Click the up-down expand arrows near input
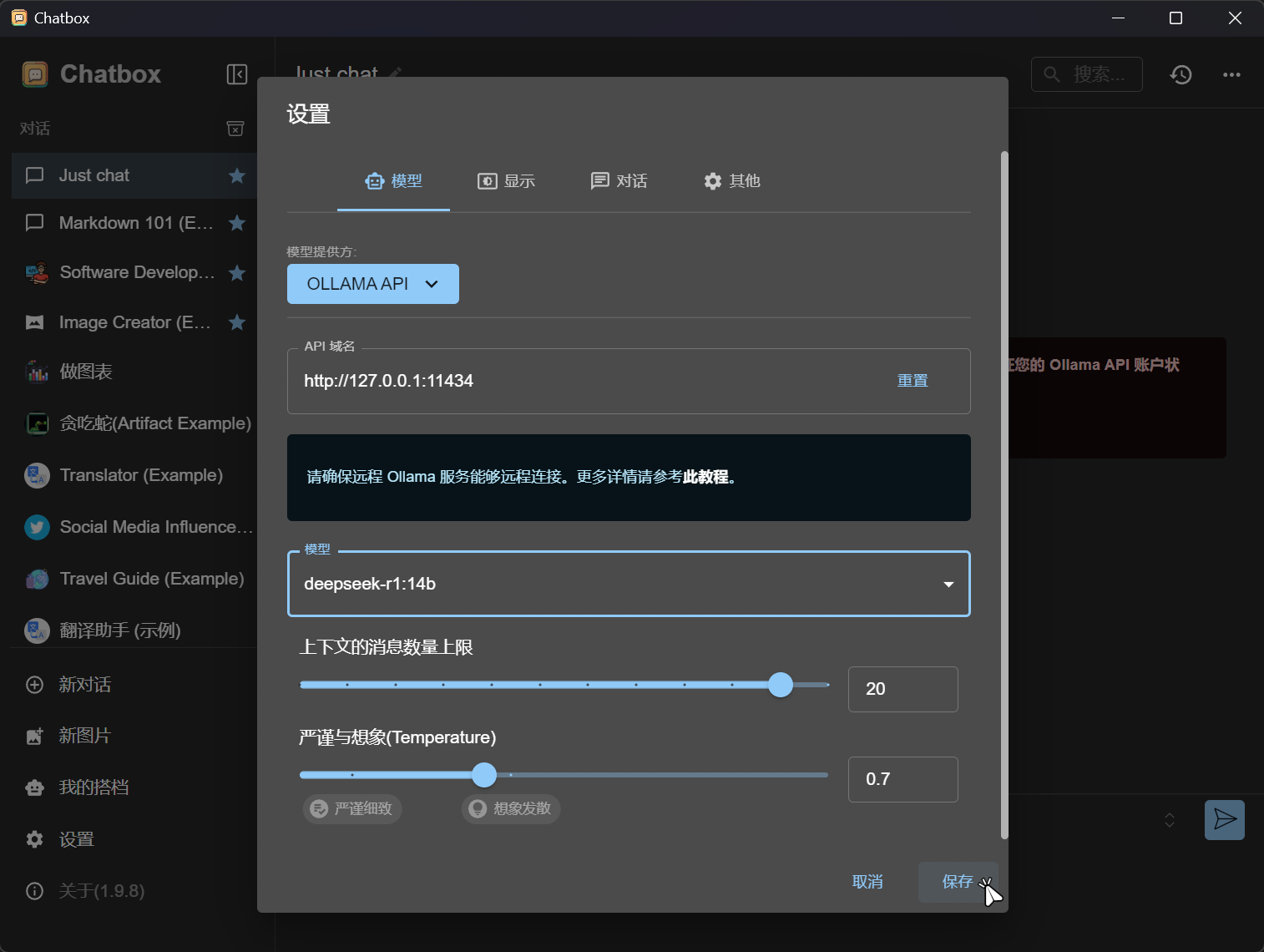 coord(1170,820)
